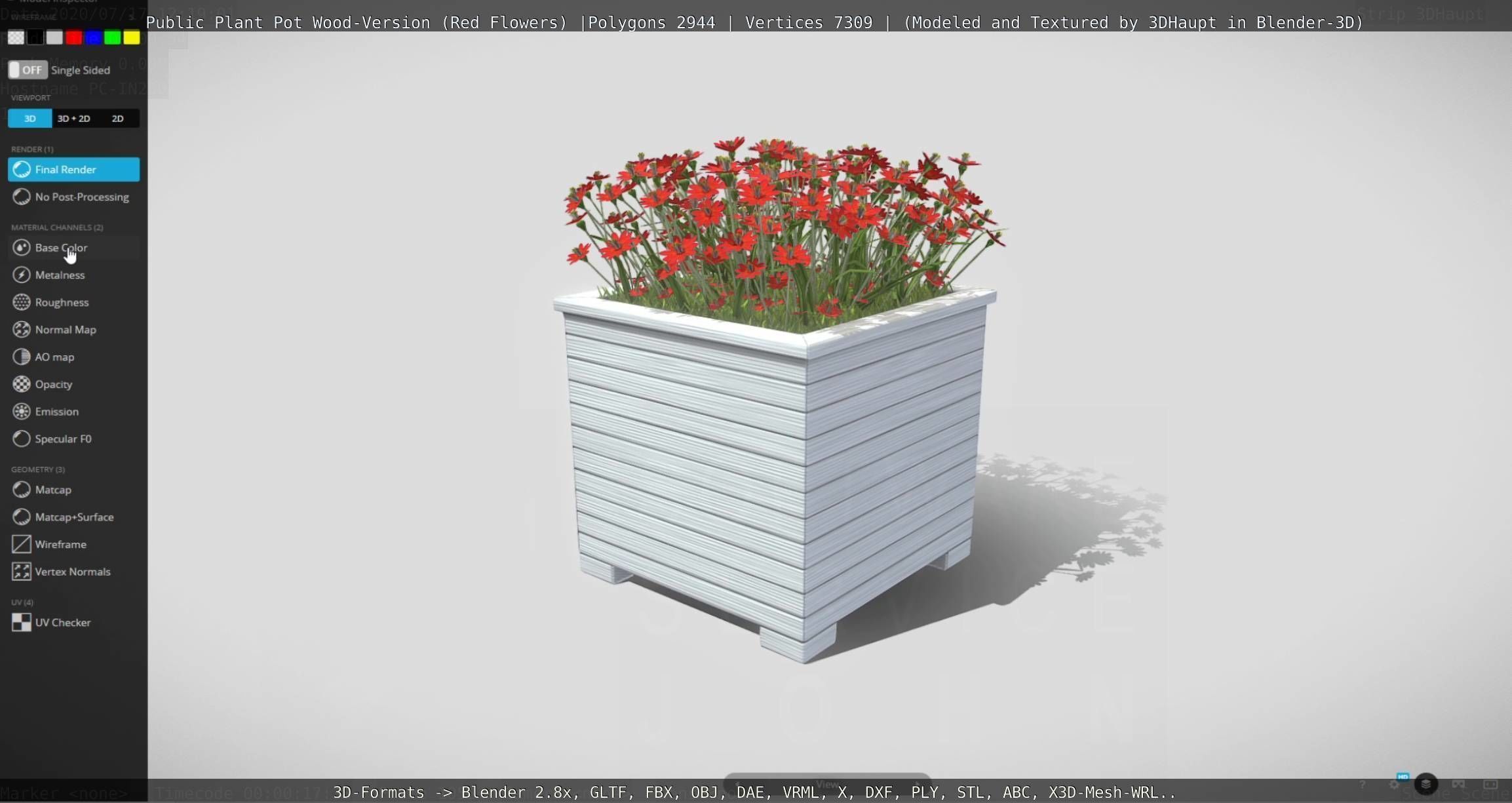View the AO map channel

coord(73,357)
